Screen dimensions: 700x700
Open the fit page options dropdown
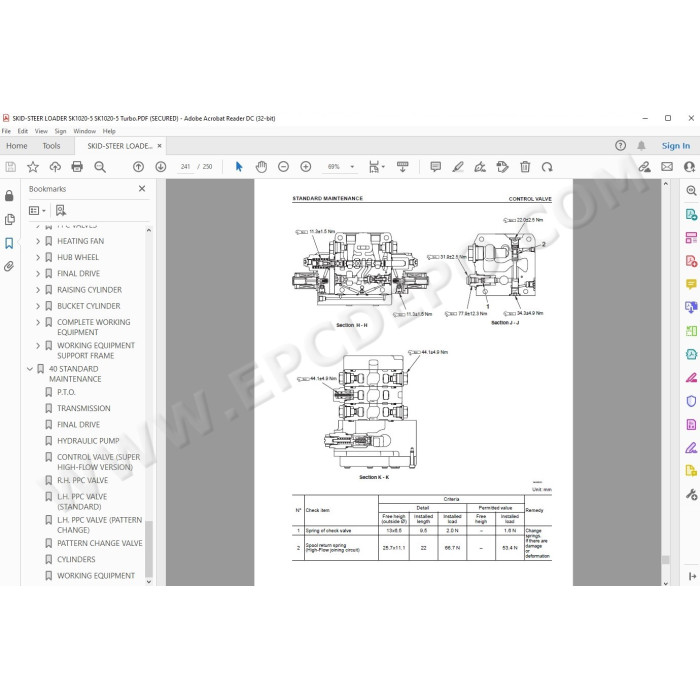point(376,167)
